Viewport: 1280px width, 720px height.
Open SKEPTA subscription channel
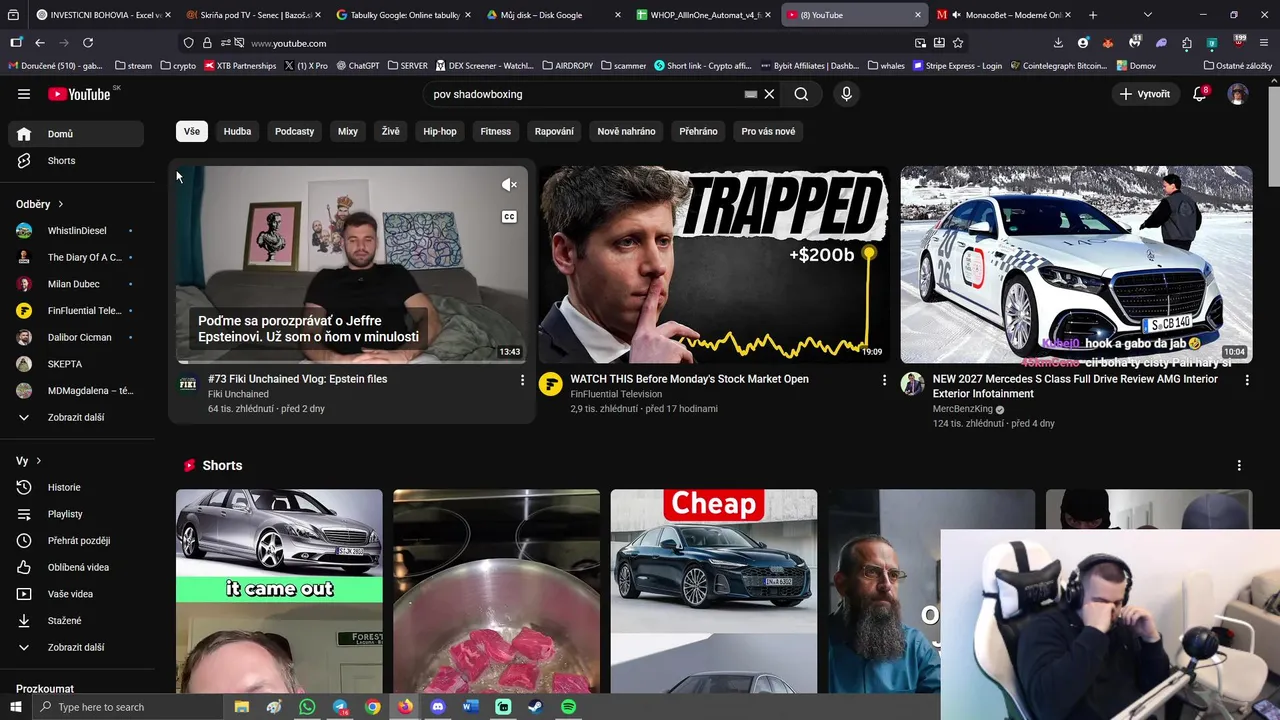pyautogui.click(x=76, y=364)
